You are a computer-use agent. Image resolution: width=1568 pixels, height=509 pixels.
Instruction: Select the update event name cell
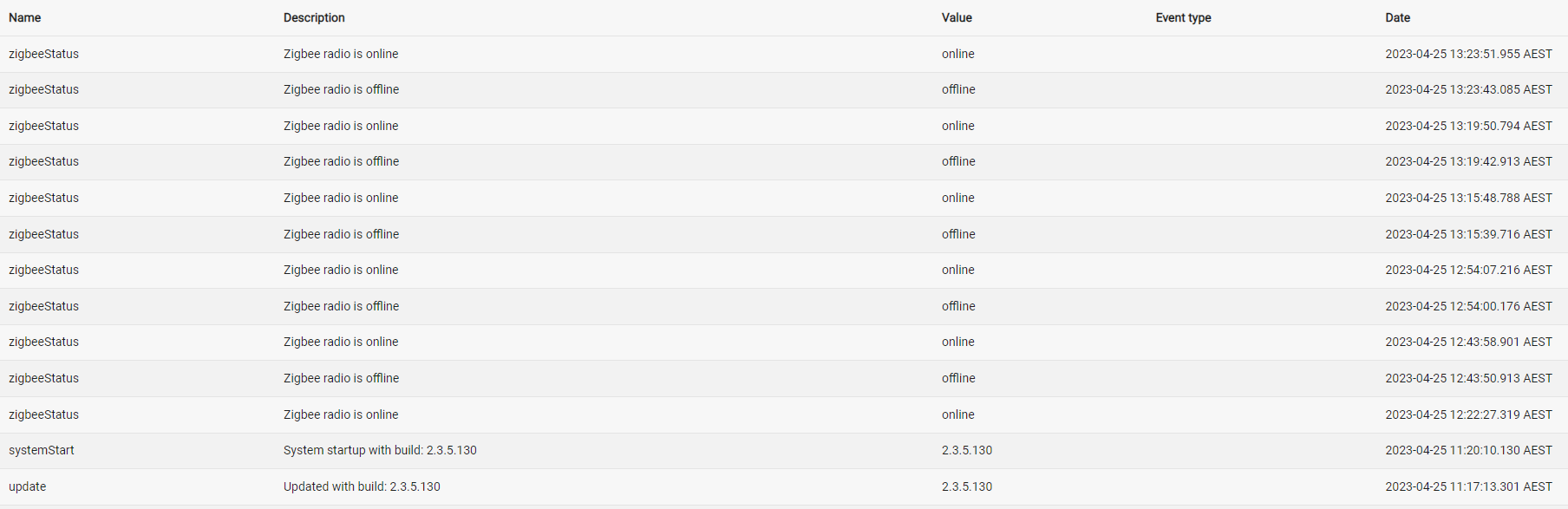[27, 486]
